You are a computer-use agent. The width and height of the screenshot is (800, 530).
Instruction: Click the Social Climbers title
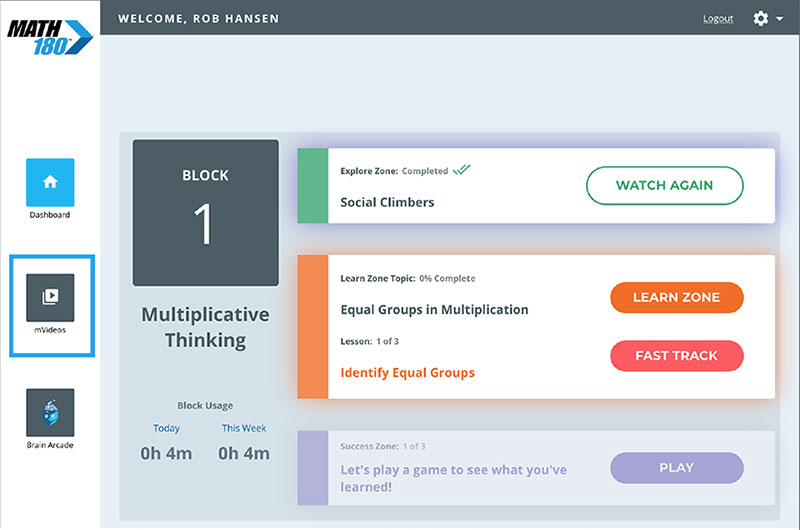[x=387, y=203]
